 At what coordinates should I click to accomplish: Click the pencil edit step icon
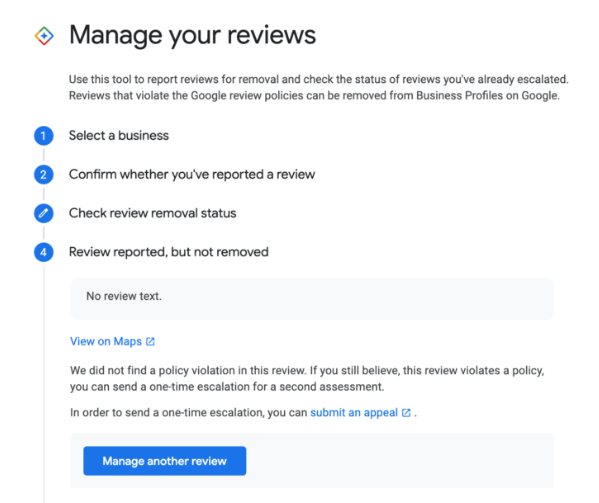point(44,213)
